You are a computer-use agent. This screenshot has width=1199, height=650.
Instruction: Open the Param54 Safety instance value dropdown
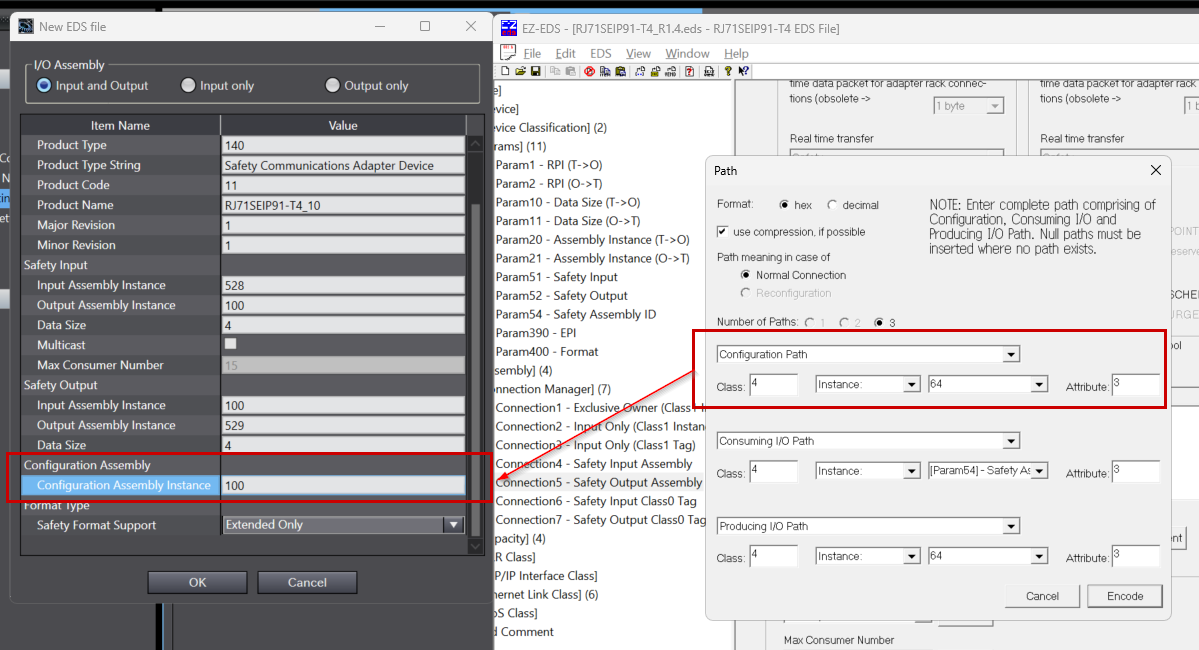click(x=1038, y=471)
